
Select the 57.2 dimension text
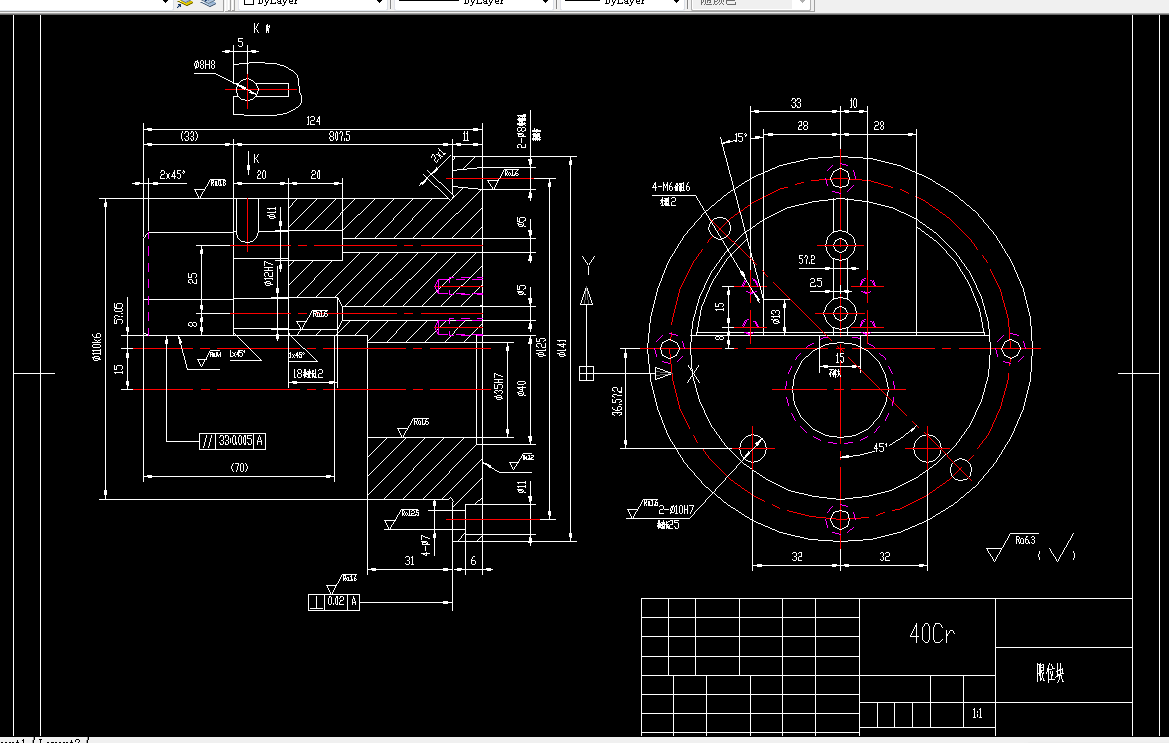coord(807,260)
